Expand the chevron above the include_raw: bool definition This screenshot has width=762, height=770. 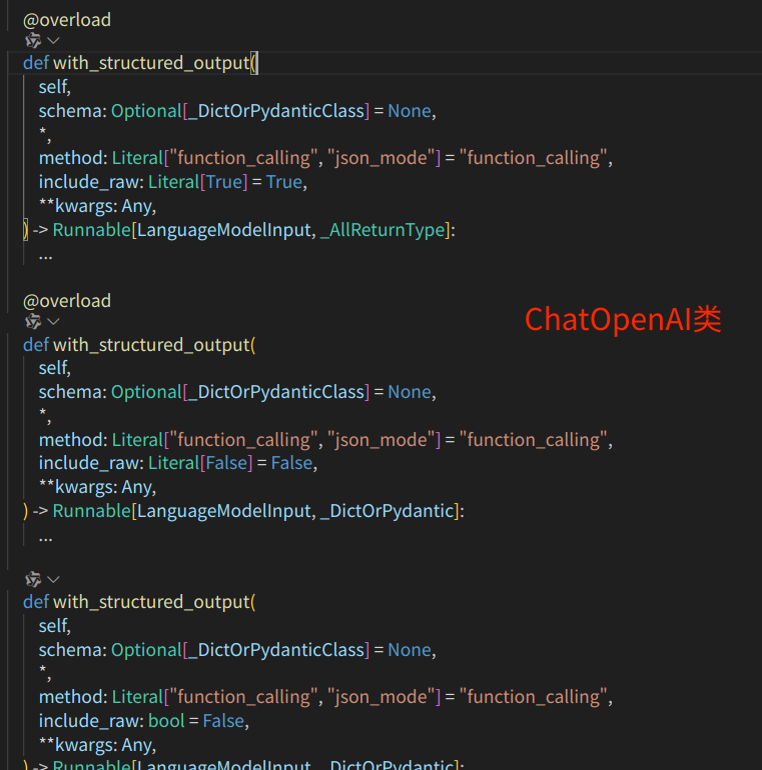pos(53,579)
